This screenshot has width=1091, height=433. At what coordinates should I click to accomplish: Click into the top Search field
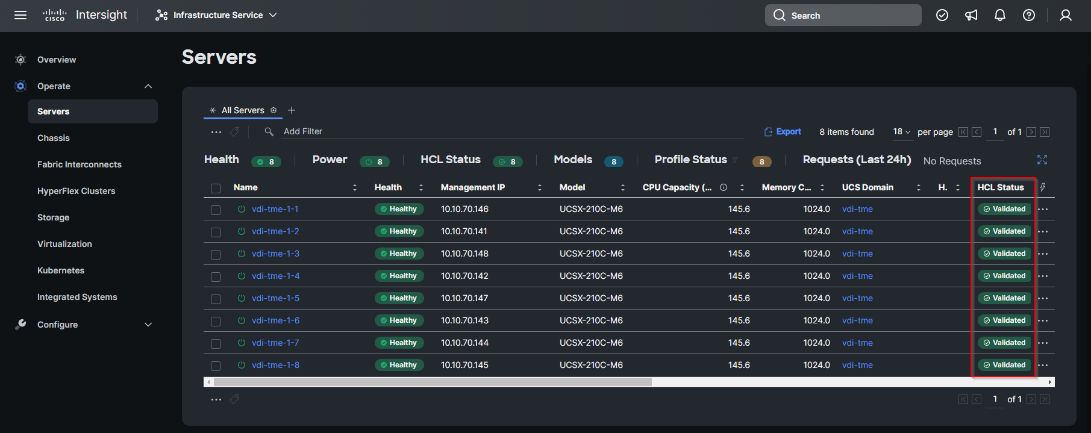843,15
